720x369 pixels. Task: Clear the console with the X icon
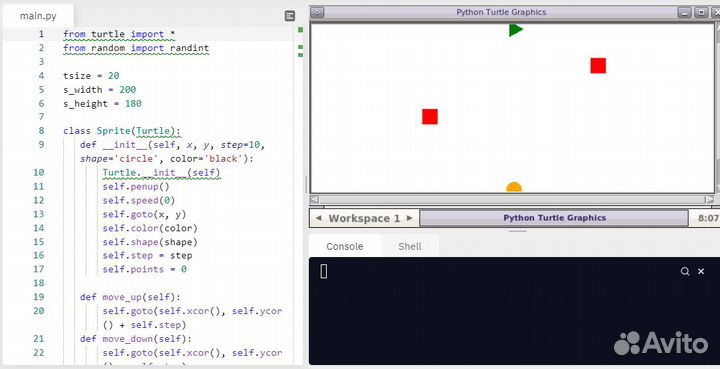click(x=701, y=271)
